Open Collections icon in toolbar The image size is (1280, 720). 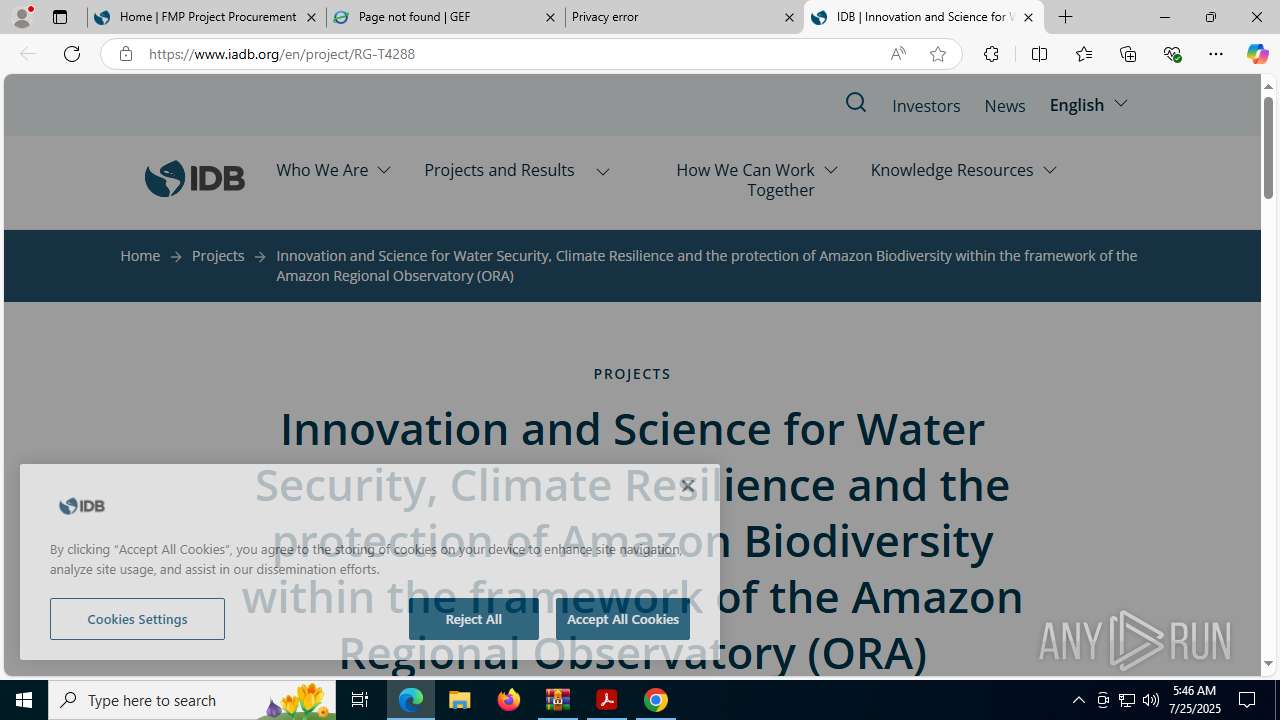1128,54
